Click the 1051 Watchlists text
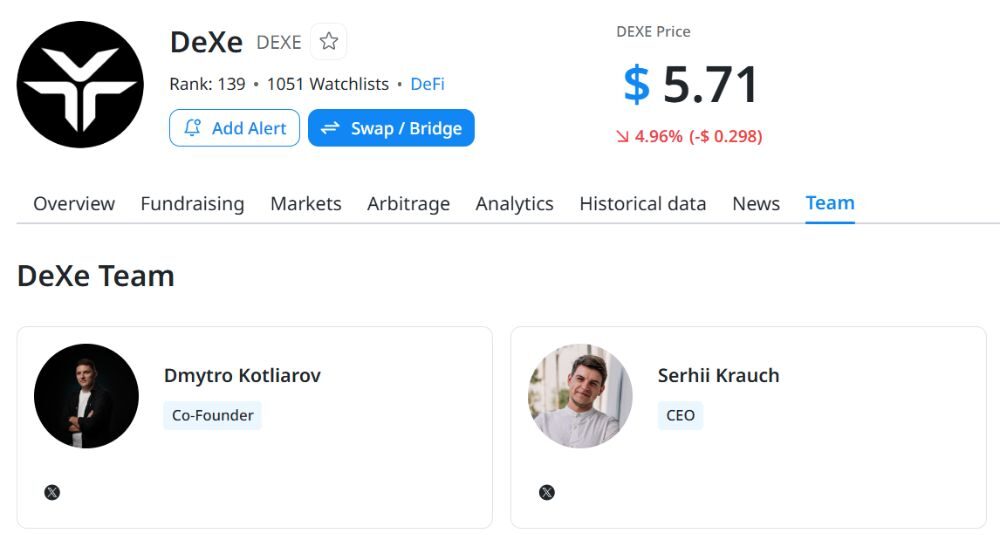Image resolution: width=1000 pixels, height=535 pixels. pos(328,84)
